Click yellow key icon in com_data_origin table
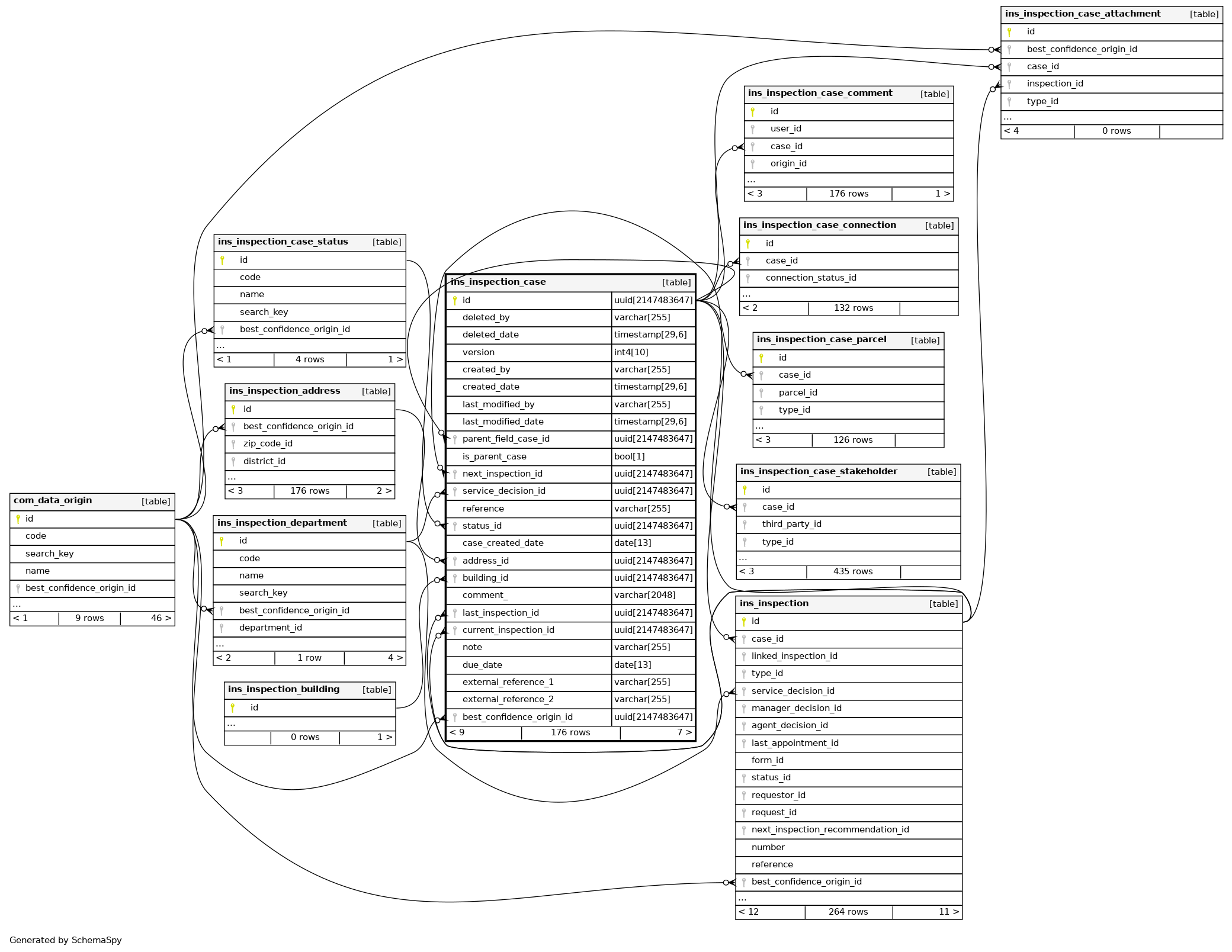Image resolution: width=1232 pixels, height=952 pixels. (18, 519)
